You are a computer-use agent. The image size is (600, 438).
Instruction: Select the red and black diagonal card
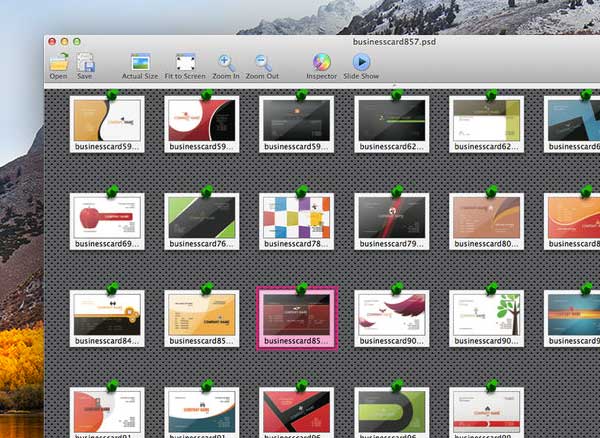pos(297,413)
